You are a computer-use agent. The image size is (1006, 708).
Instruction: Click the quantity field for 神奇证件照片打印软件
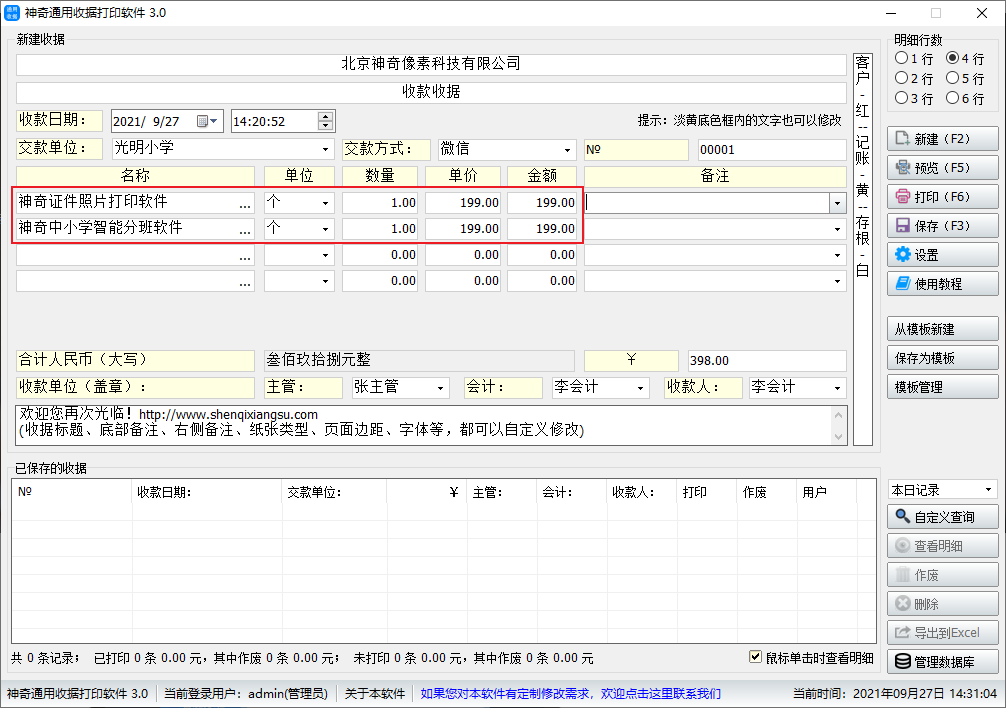pyautogui.click(x=380, y=203)
